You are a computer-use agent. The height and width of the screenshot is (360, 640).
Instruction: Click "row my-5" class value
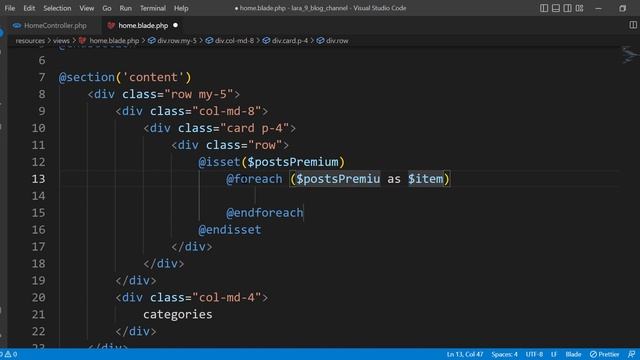[199, 94]
